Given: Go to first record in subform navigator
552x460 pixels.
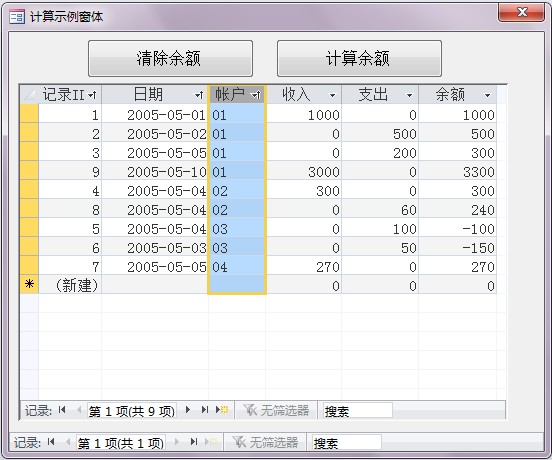Looking at the screenshot, I should point(62,410).
